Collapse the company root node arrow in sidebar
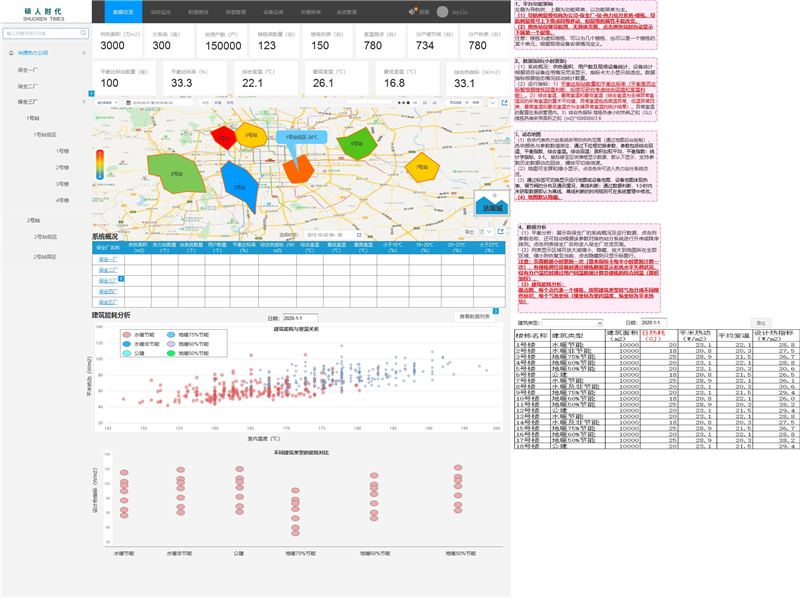Viewport: 800px width, 598px height. (x=84, y=53)
